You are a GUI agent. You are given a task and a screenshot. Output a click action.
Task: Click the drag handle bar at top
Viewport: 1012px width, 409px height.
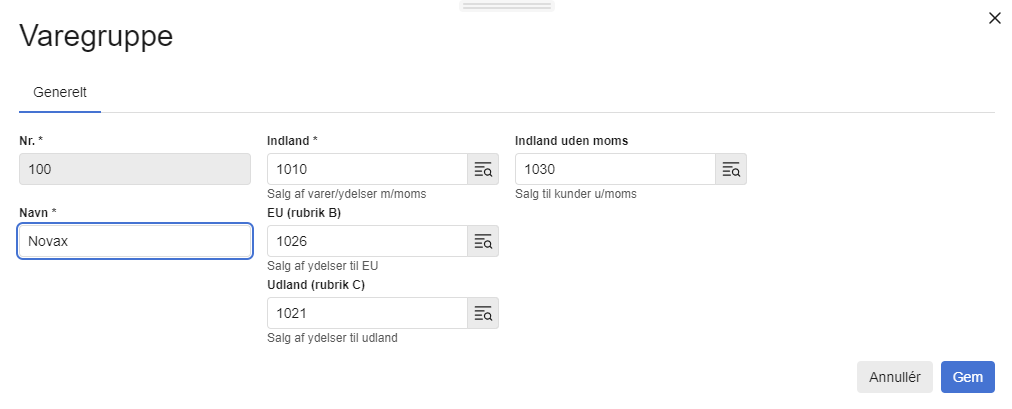(x=507, y=6)
